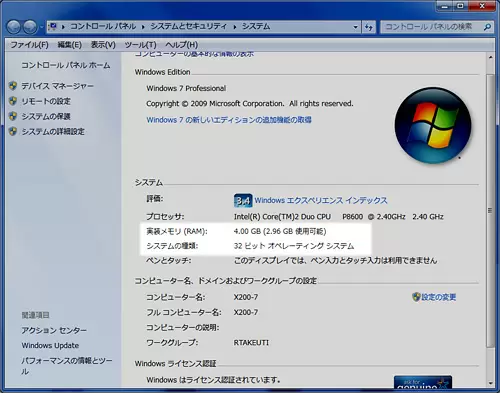Click the control panel icon in address bar
This screenshot has width=500, height=393.
click(x=53, y=27)
